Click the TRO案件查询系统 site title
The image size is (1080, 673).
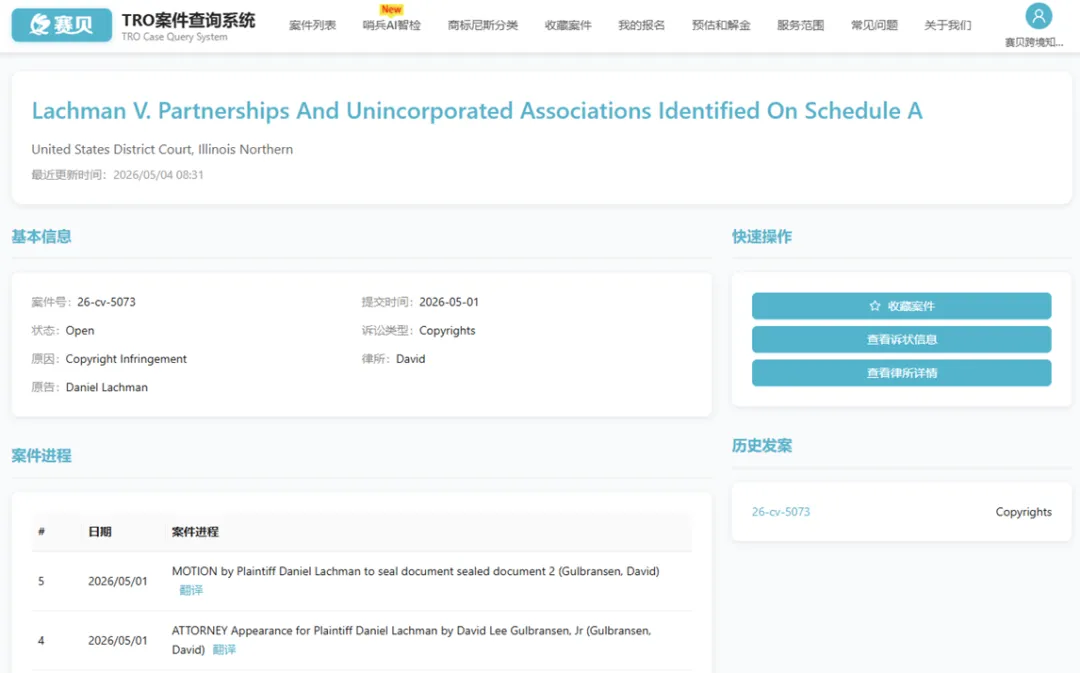click(188, 21)
